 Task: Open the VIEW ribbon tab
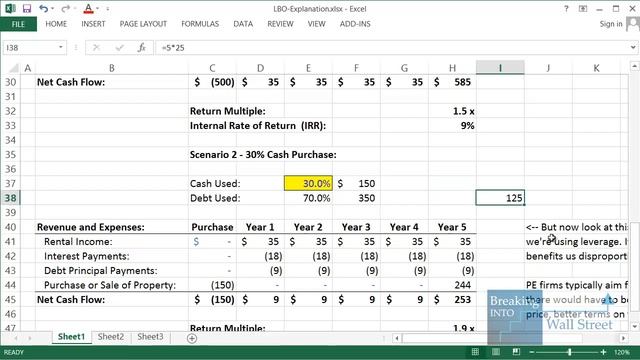316,24
